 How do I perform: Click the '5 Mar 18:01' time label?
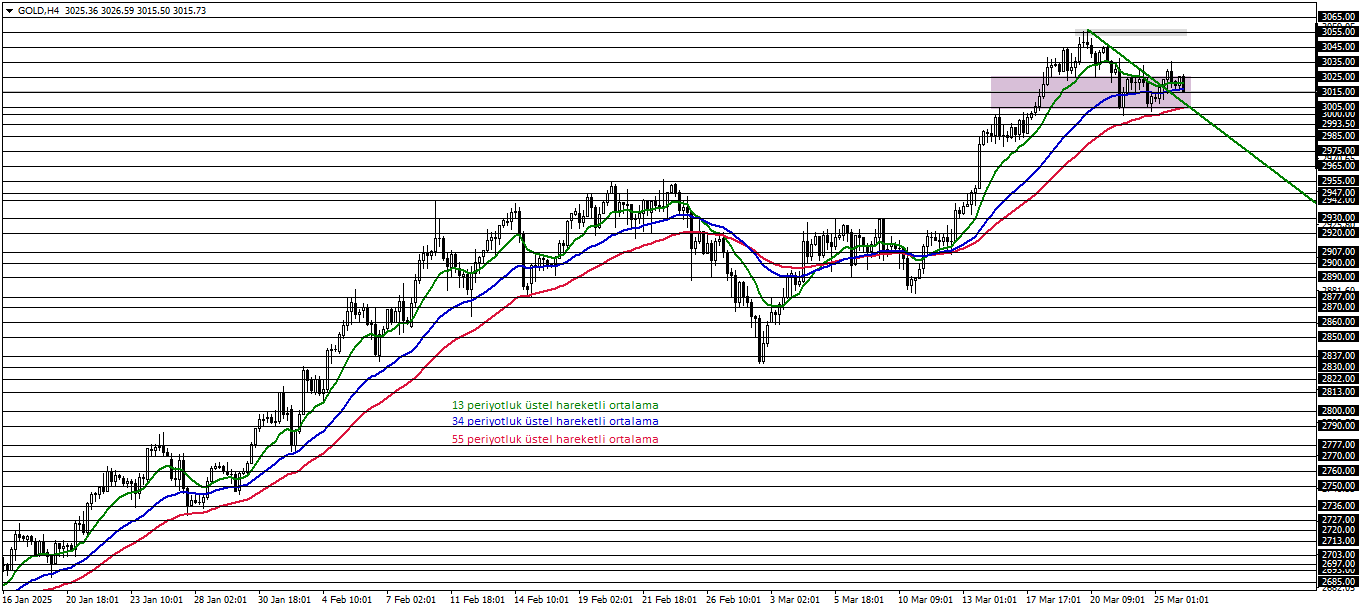tap(859, 601)
